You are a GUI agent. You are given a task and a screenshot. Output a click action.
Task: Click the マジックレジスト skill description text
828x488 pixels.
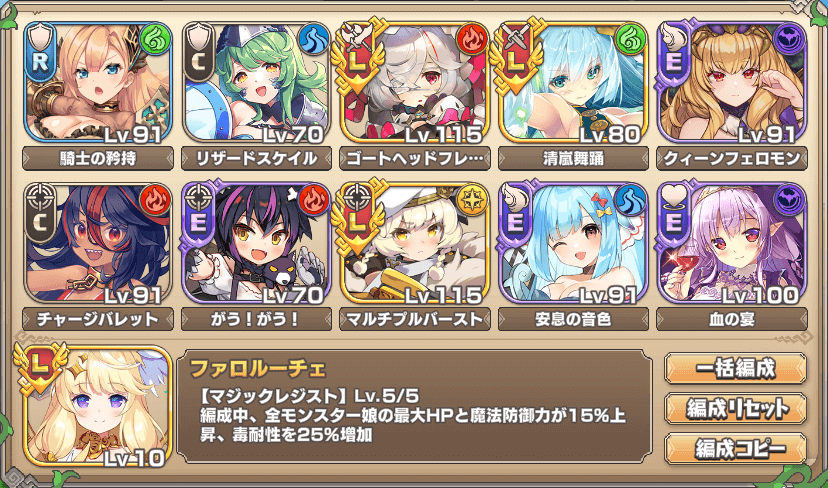[x=412, y=415]
